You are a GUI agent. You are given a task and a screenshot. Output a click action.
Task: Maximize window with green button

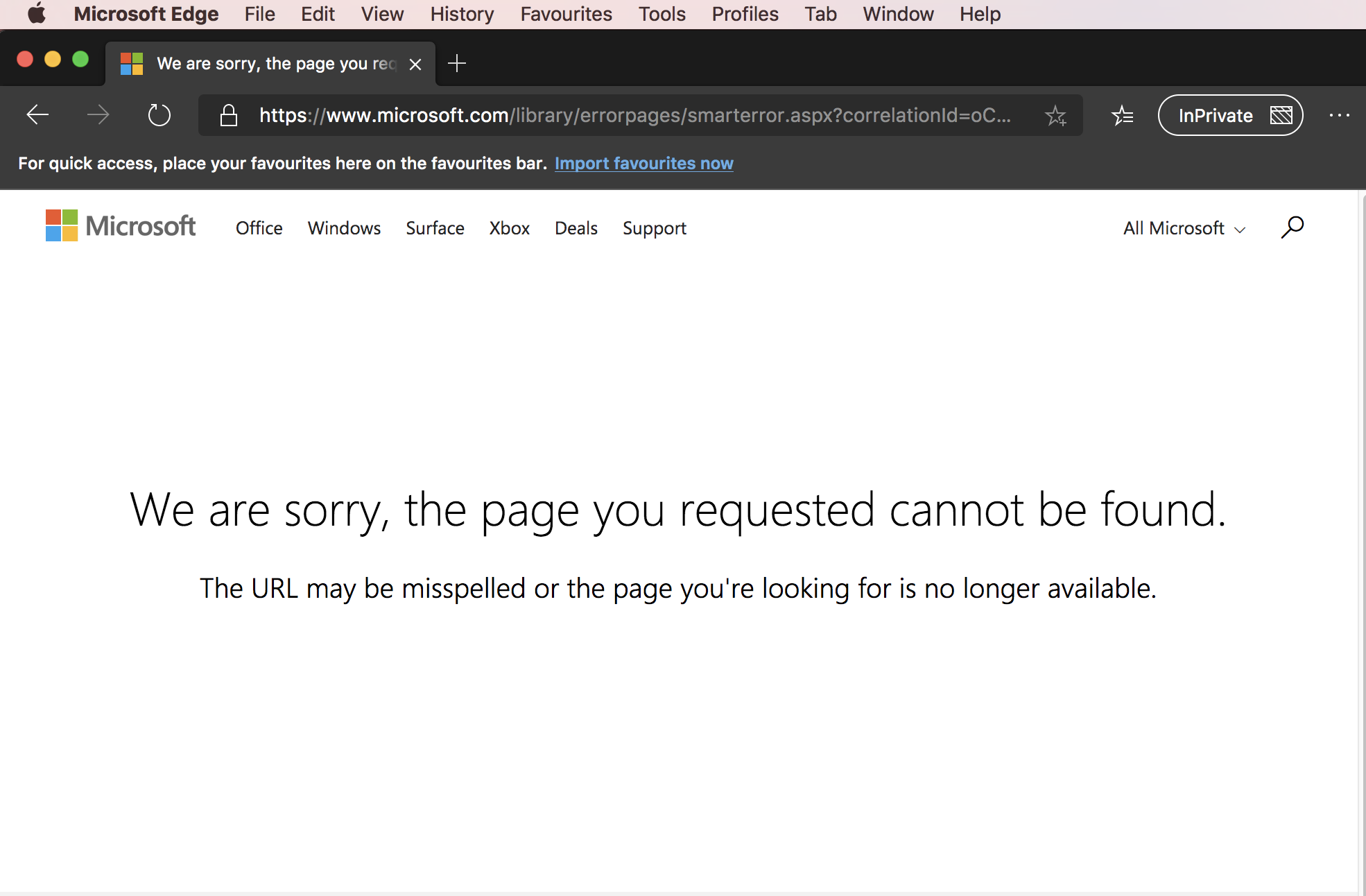(80, 60)
